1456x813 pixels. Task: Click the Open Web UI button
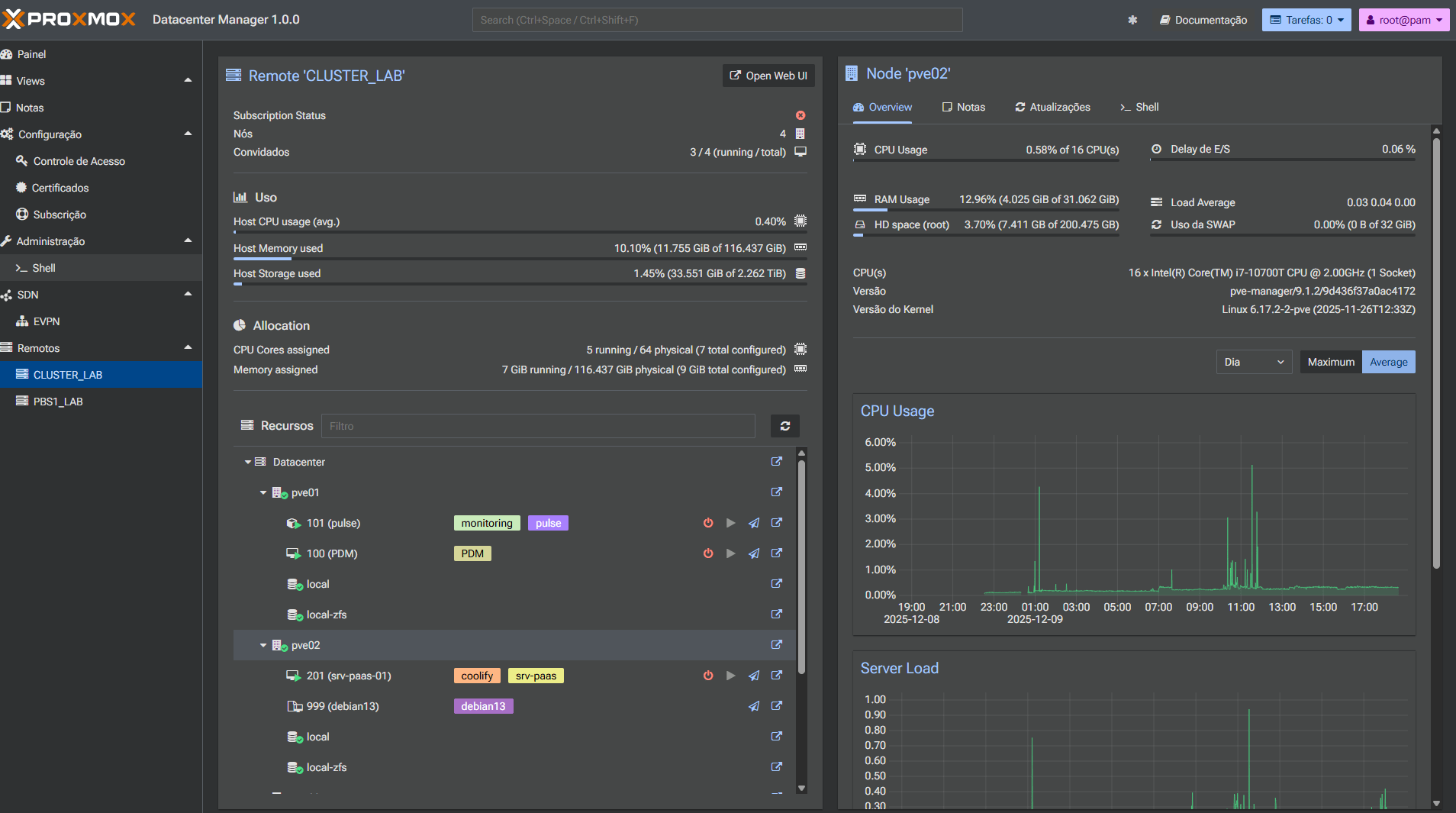pyautogui.click(x=768, y=76)
